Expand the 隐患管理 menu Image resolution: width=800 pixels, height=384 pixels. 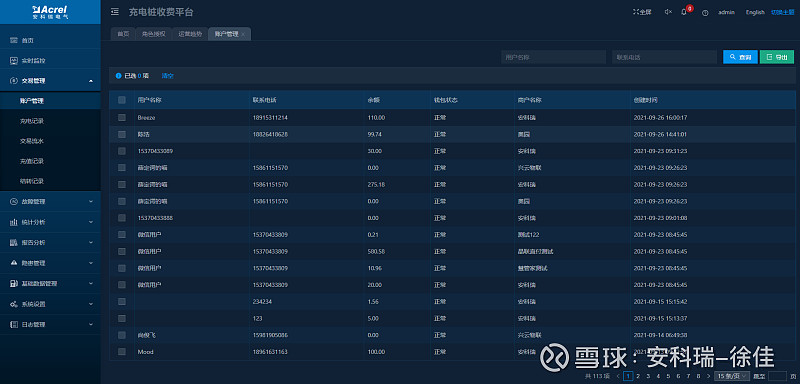point(91,263)
